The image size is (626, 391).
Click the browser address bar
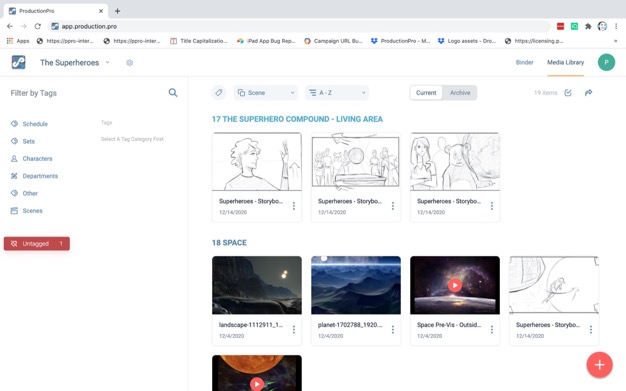tap(299, 26)
